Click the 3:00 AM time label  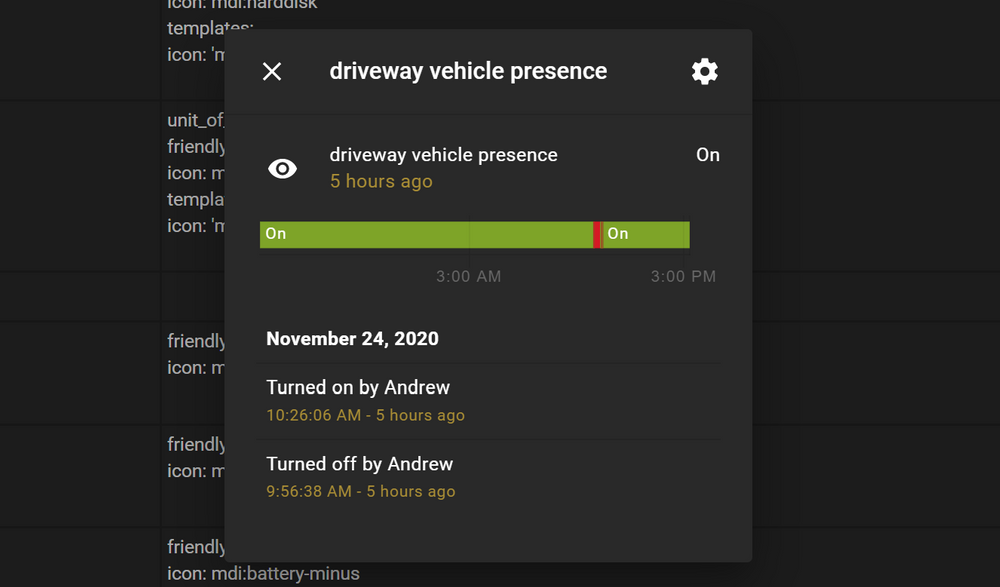469,276
